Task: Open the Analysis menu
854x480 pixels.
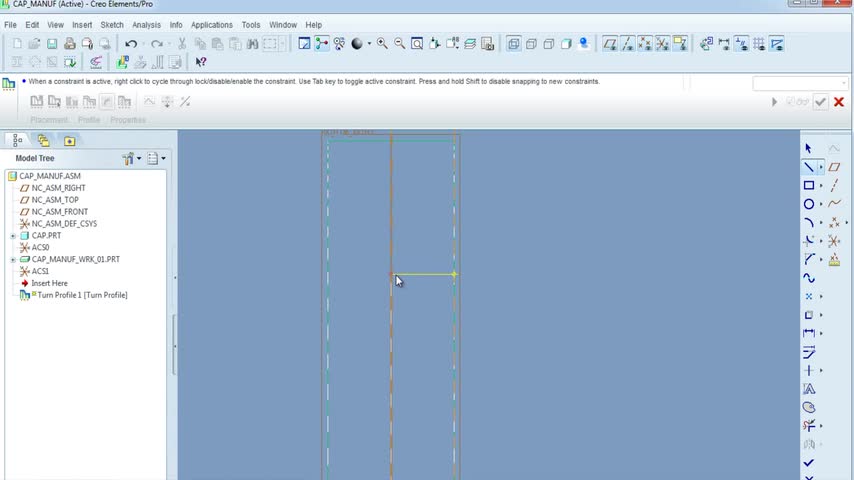Action: pyautogui.click(x=147, y=25)
